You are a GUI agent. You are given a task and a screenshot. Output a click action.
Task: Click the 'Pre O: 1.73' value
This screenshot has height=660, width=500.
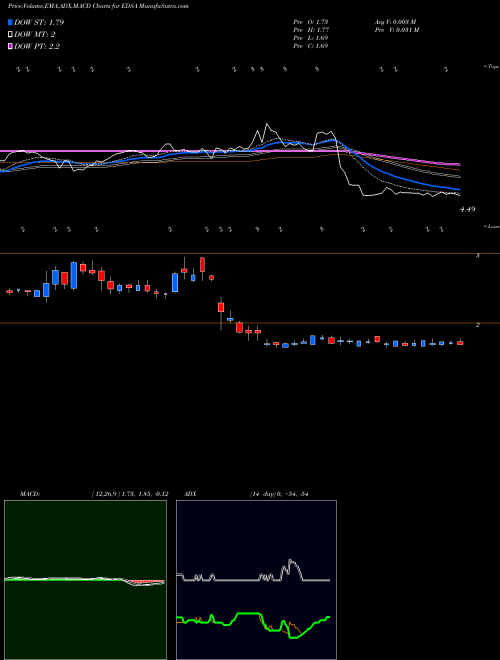point(311,21)
